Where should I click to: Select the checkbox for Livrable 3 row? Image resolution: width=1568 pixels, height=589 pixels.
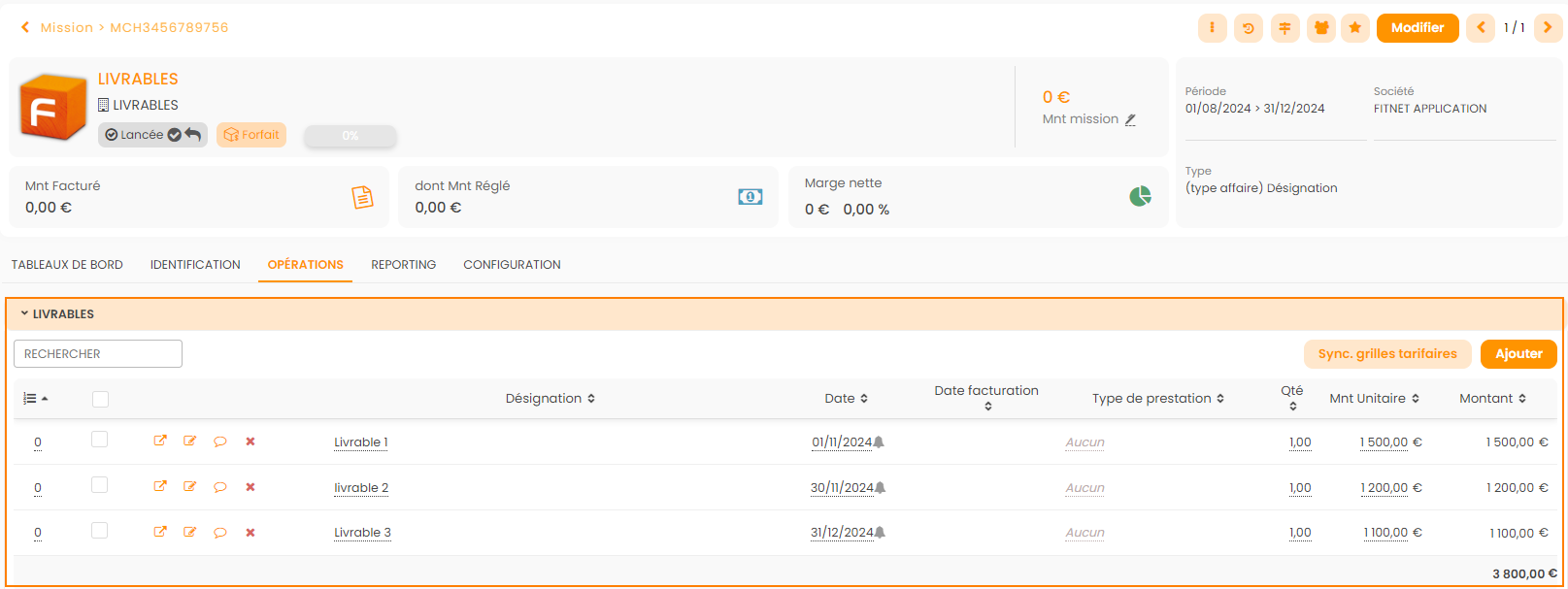coord(99,531)
